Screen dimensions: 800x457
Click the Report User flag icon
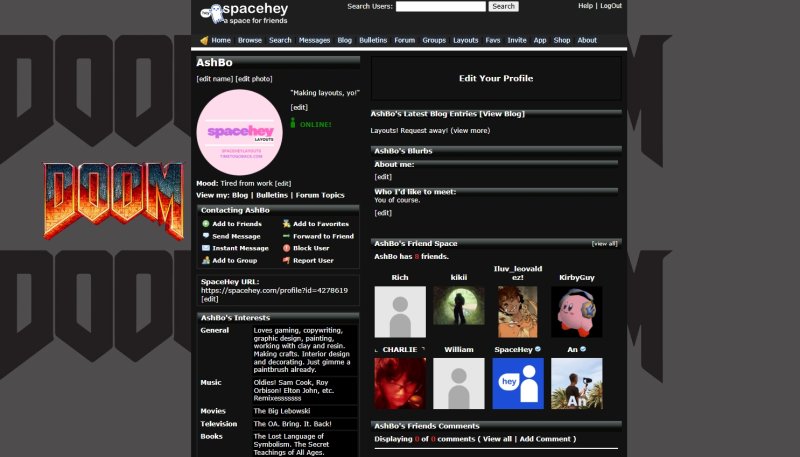coord(287,260)
